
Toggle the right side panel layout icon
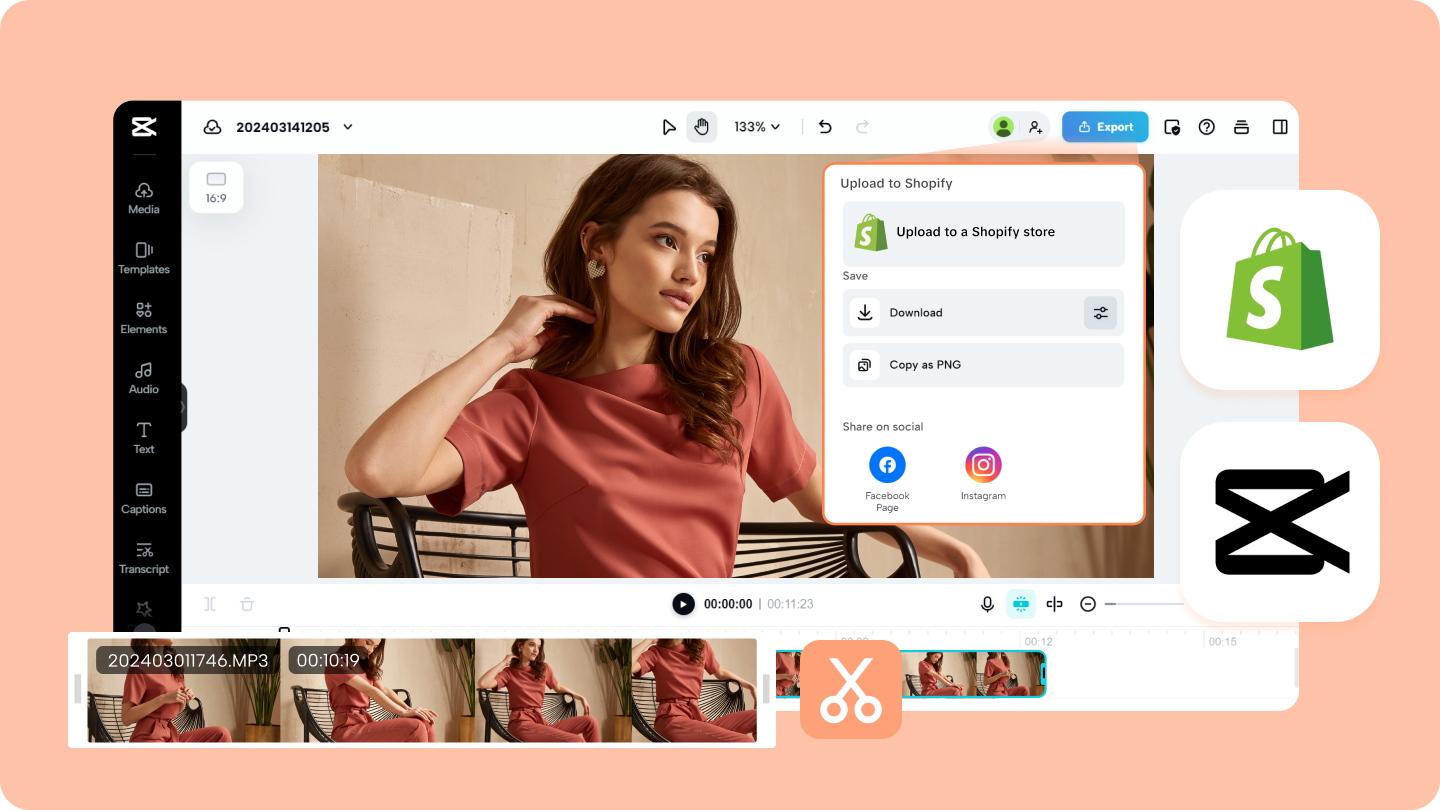[1280, 127]
